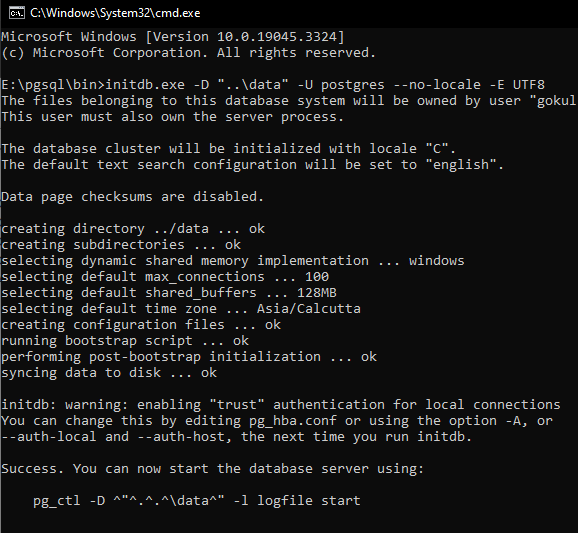Screen dimensions: 578x533
Task: Click the shared_buffers 128MB value
Action: click(317, 293)
